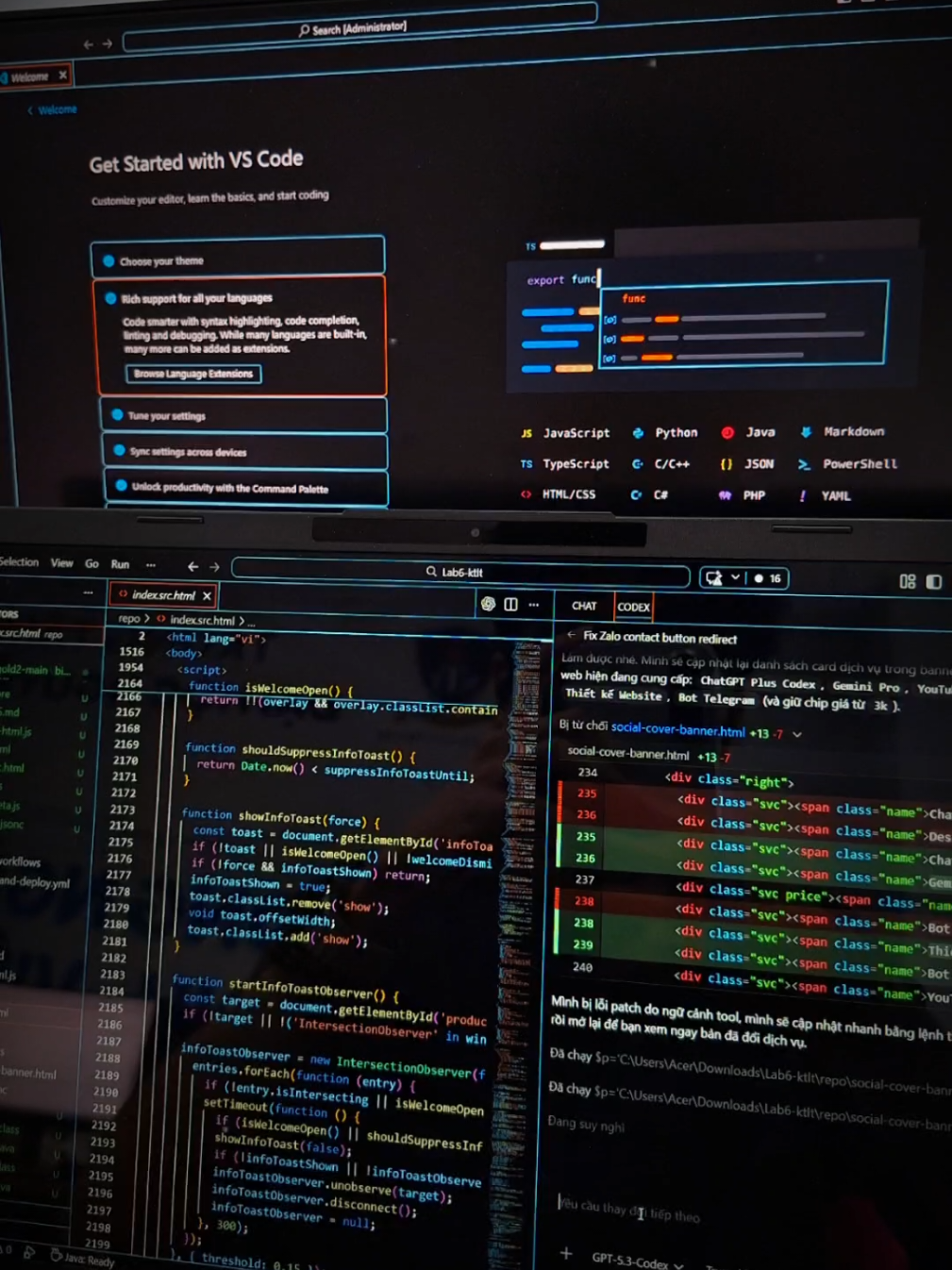952x1270 pixels.
Task: Click Welcome back link in upper window
Action: click(53, 109)
